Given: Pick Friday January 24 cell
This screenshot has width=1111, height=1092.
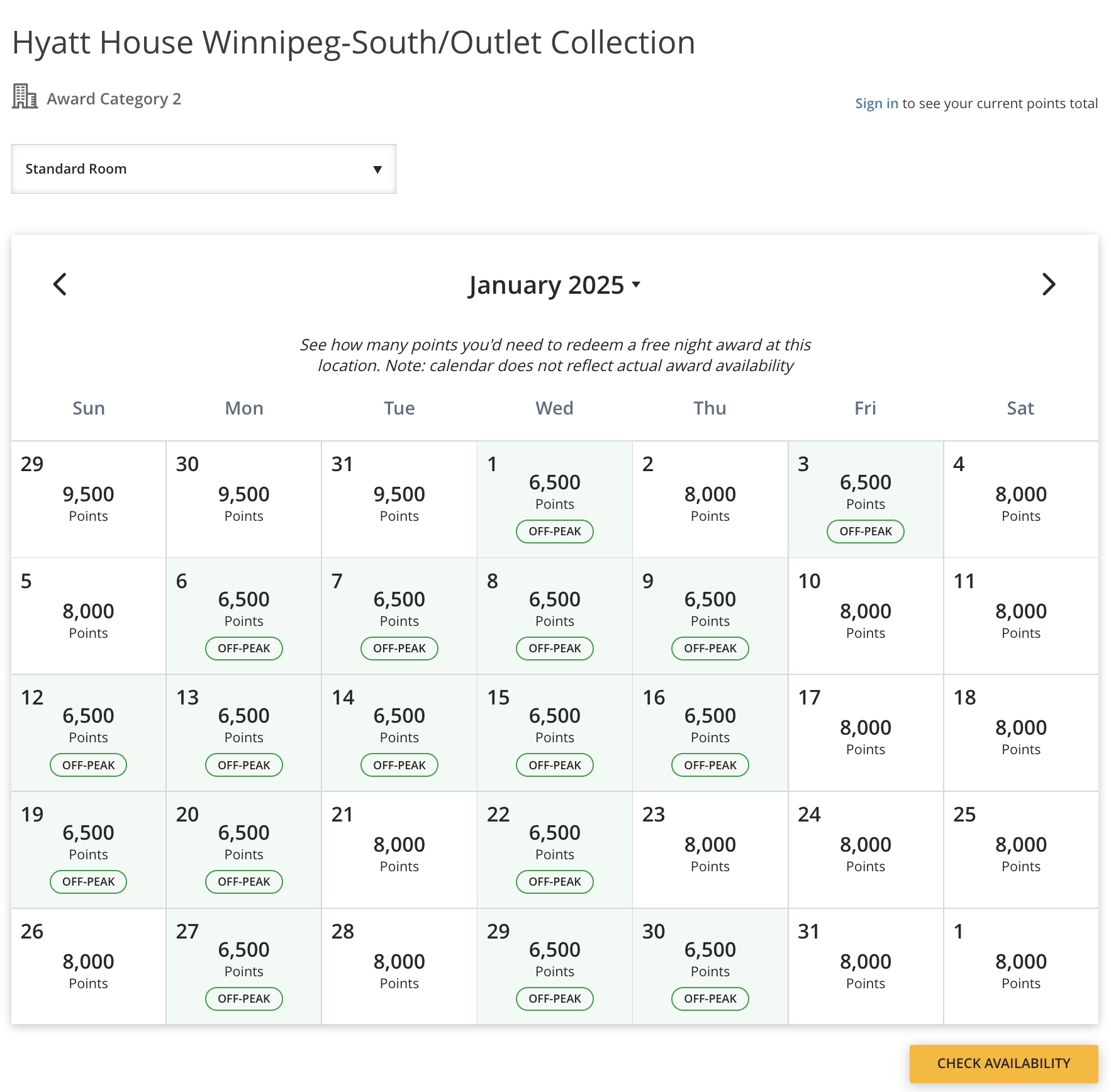Looking at the screenshot, I should tap(866, 850).
